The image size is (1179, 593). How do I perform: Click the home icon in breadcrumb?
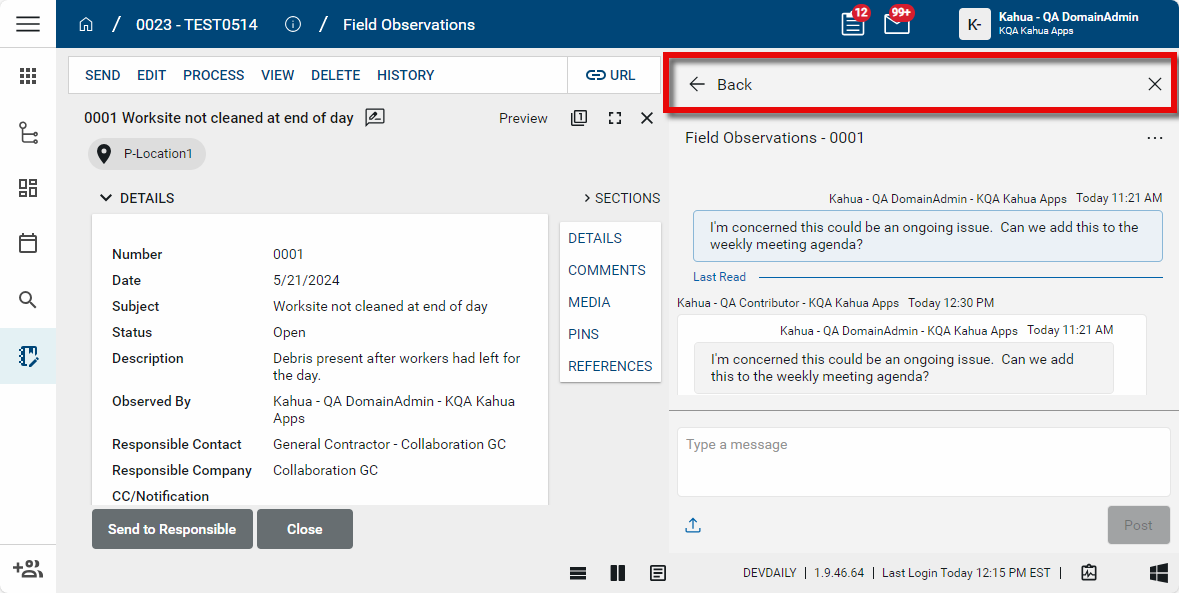click(86, 24)
